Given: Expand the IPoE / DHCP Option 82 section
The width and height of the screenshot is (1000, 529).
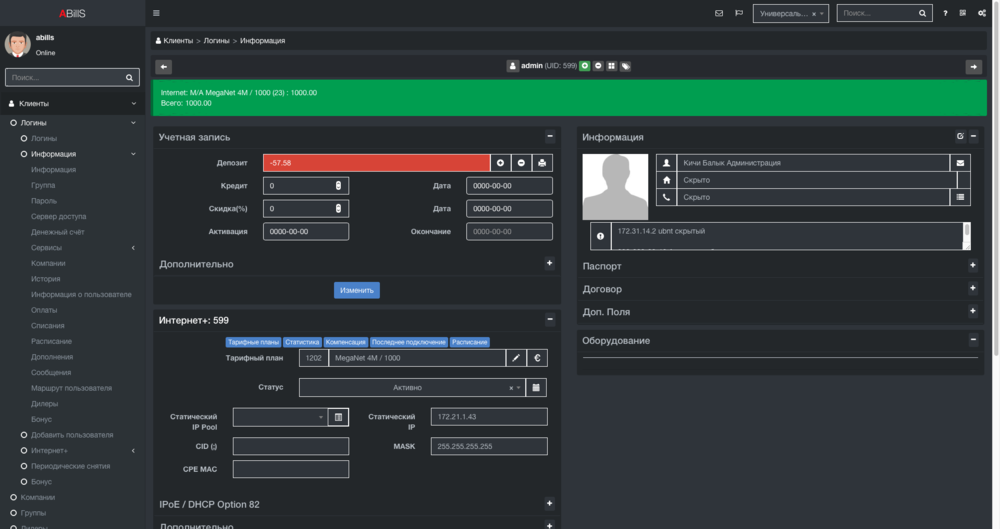Looking at the screenshot, I should (x=549, y=504).
